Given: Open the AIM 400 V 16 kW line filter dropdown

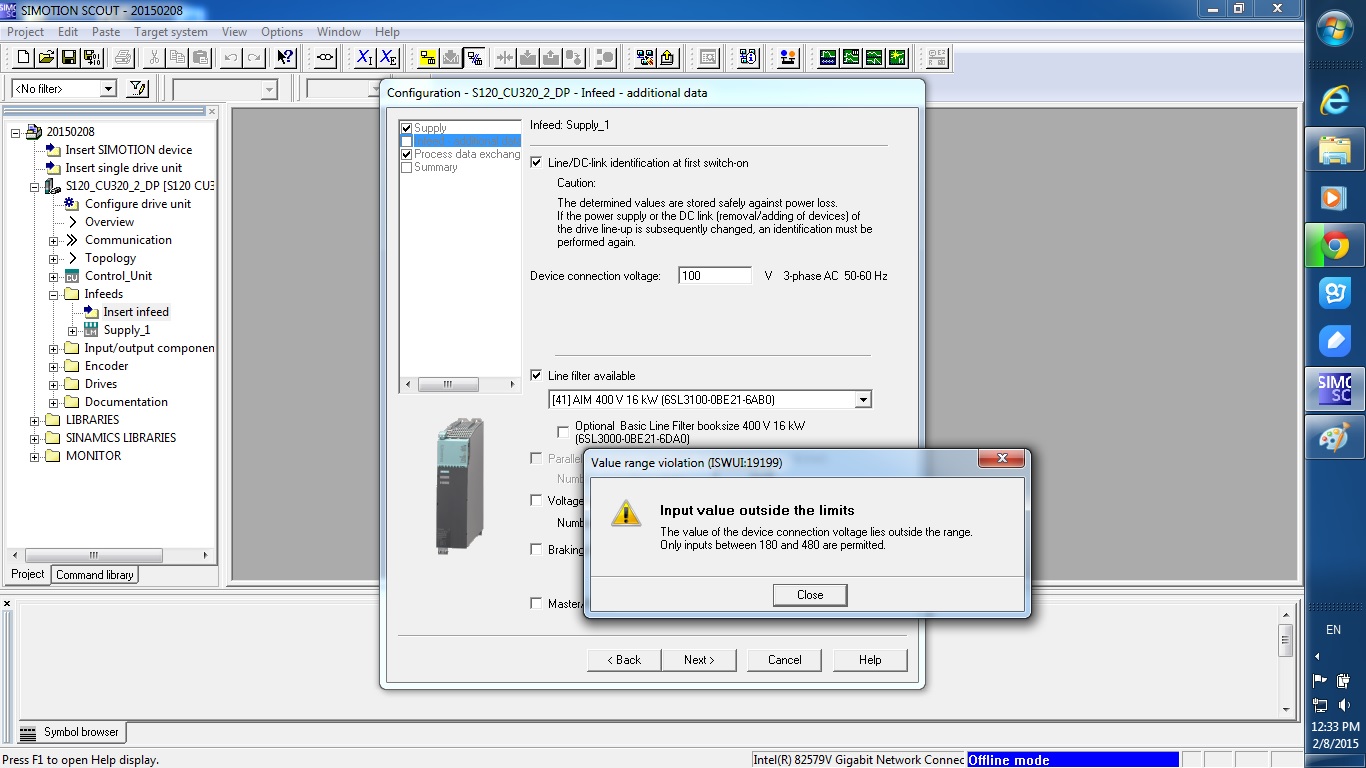Looking at the screenshot, I should pos(863,400).
